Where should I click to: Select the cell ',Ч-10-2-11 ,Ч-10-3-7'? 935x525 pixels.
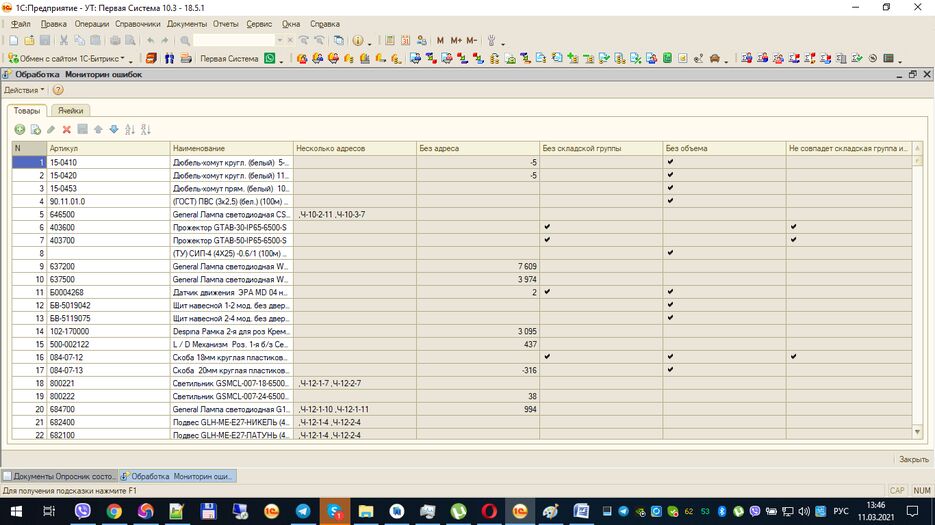click(354, 214)
